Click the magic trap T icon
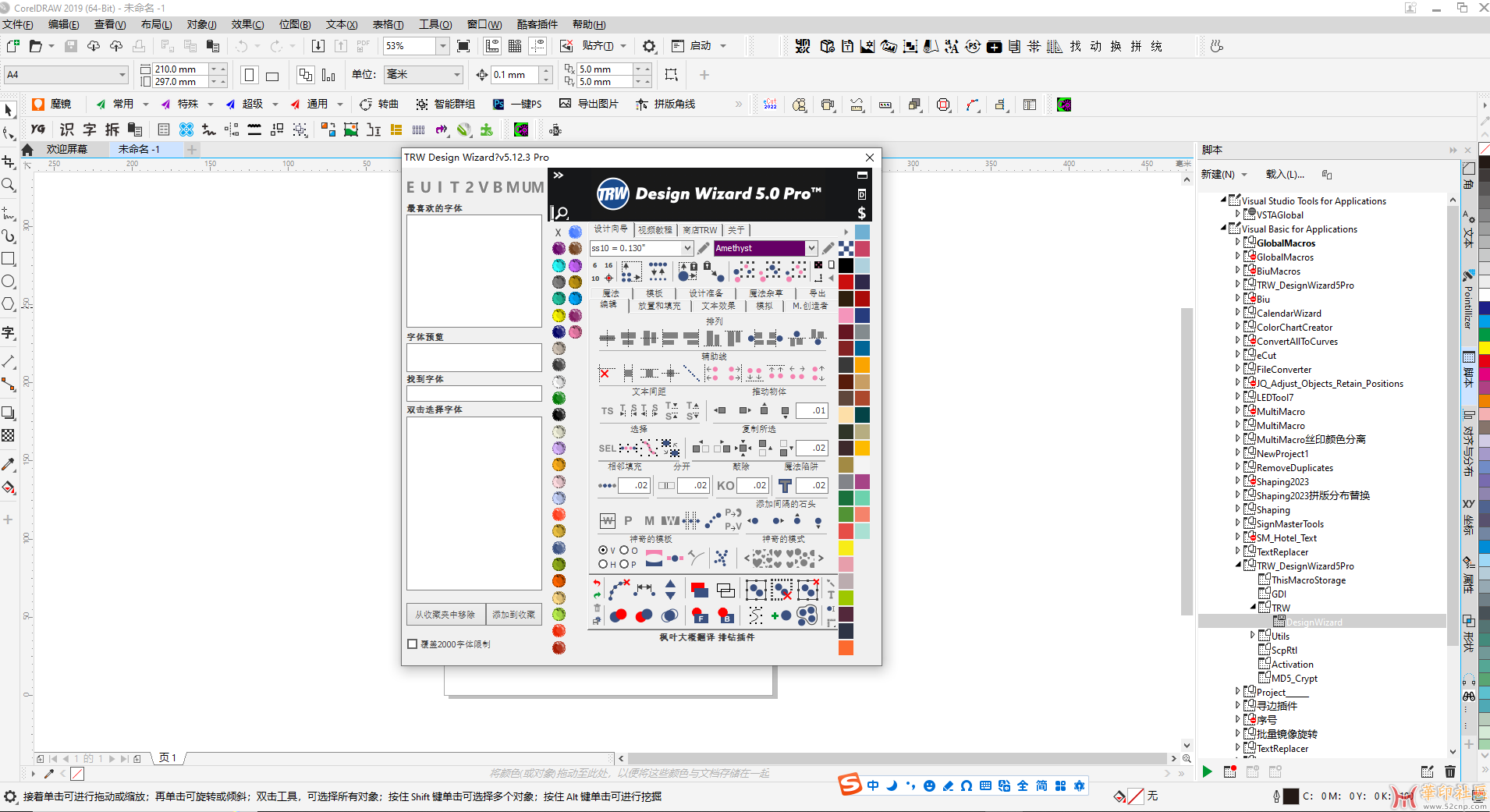1490x812 pixels. click(785, 485)
